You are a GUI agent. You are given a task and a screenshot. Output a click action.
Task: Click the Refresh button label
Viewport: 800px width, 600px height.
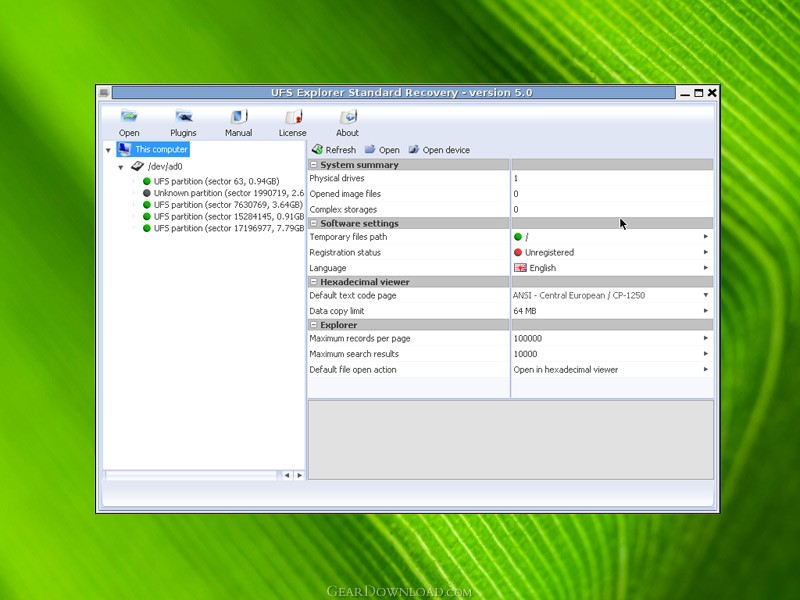(341, 150)
